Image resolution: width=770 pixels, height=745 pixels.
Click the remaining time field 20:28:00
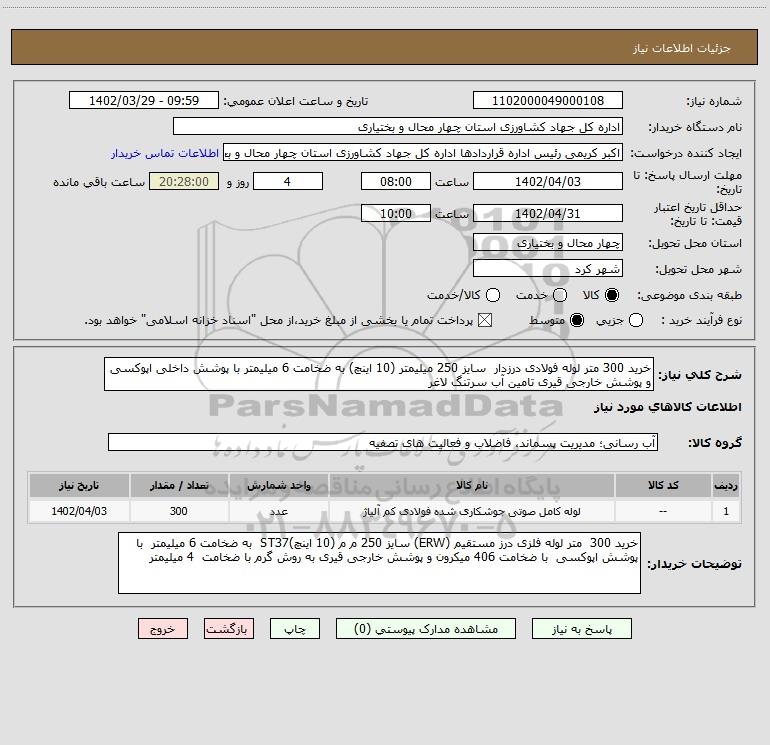(x=184, y=182)
